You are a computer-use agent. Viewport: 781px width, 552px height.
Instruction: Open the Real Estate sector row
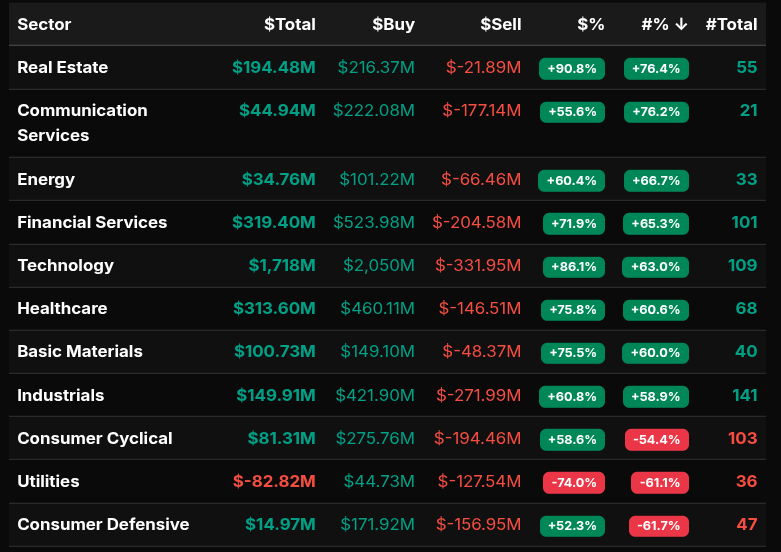pyautogui.click(x=63, y=68)
